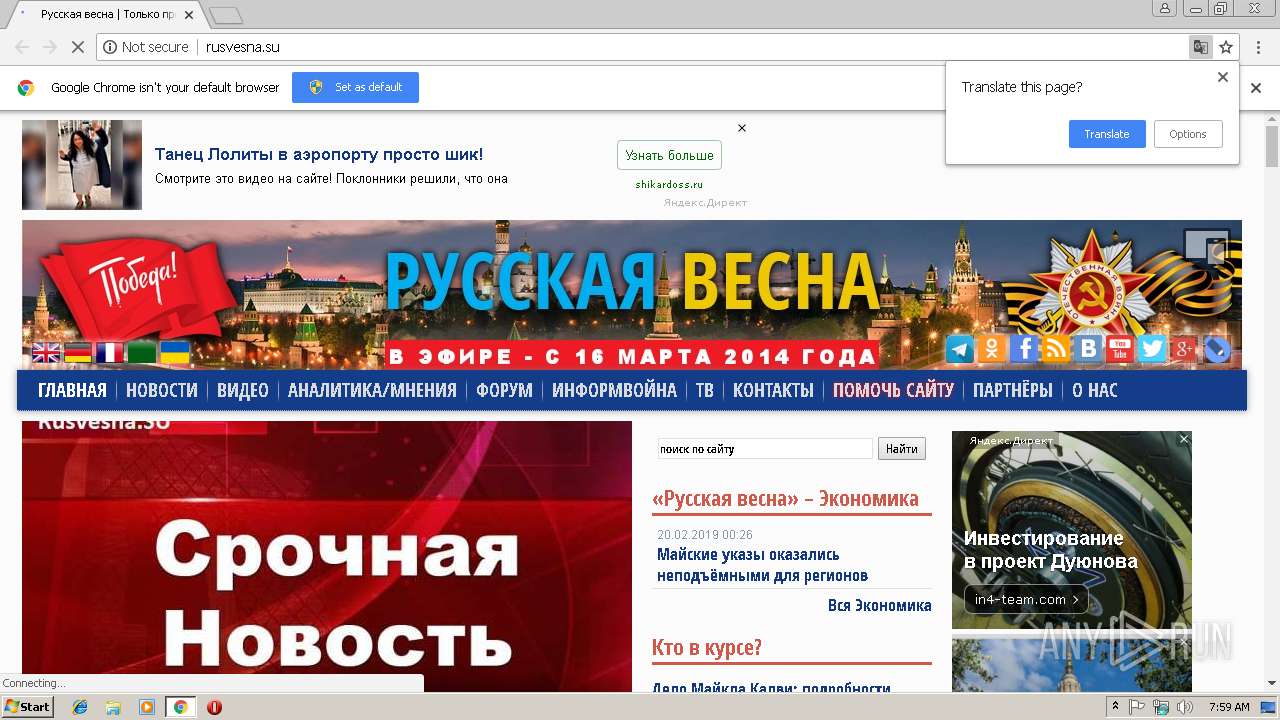Click the Action Center flag tray icon

(1137, 707)
